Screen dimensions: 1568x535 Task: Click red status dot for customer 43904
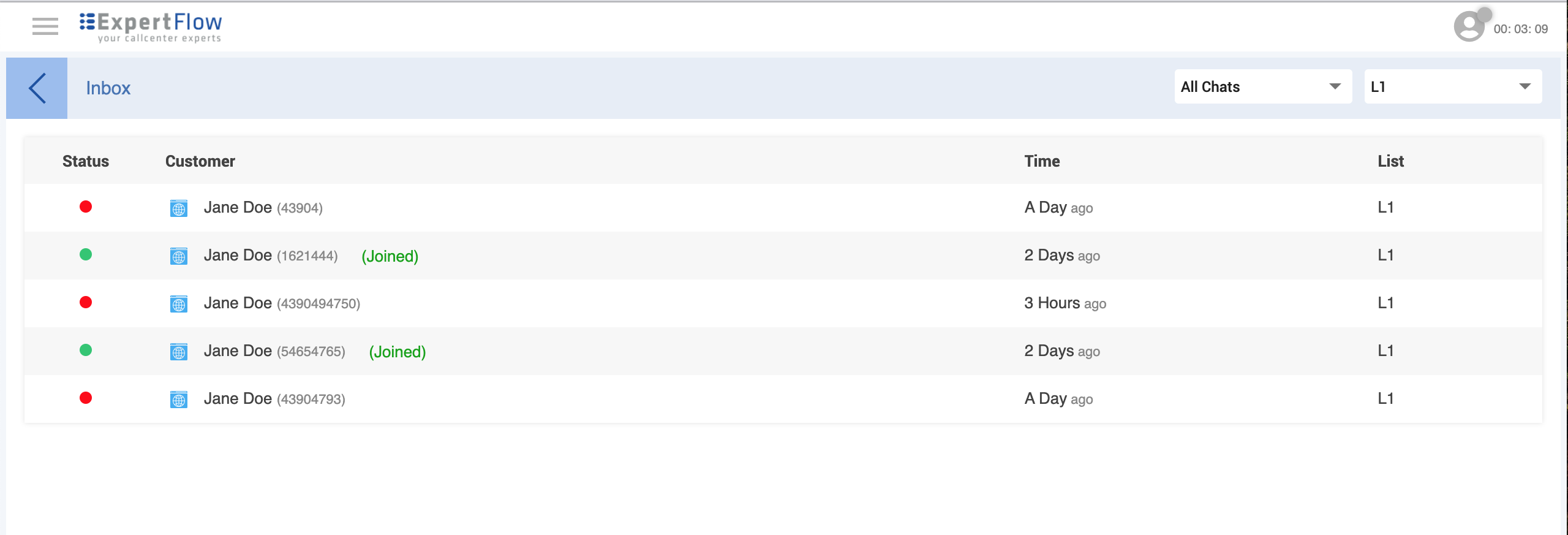pos(86,207)
